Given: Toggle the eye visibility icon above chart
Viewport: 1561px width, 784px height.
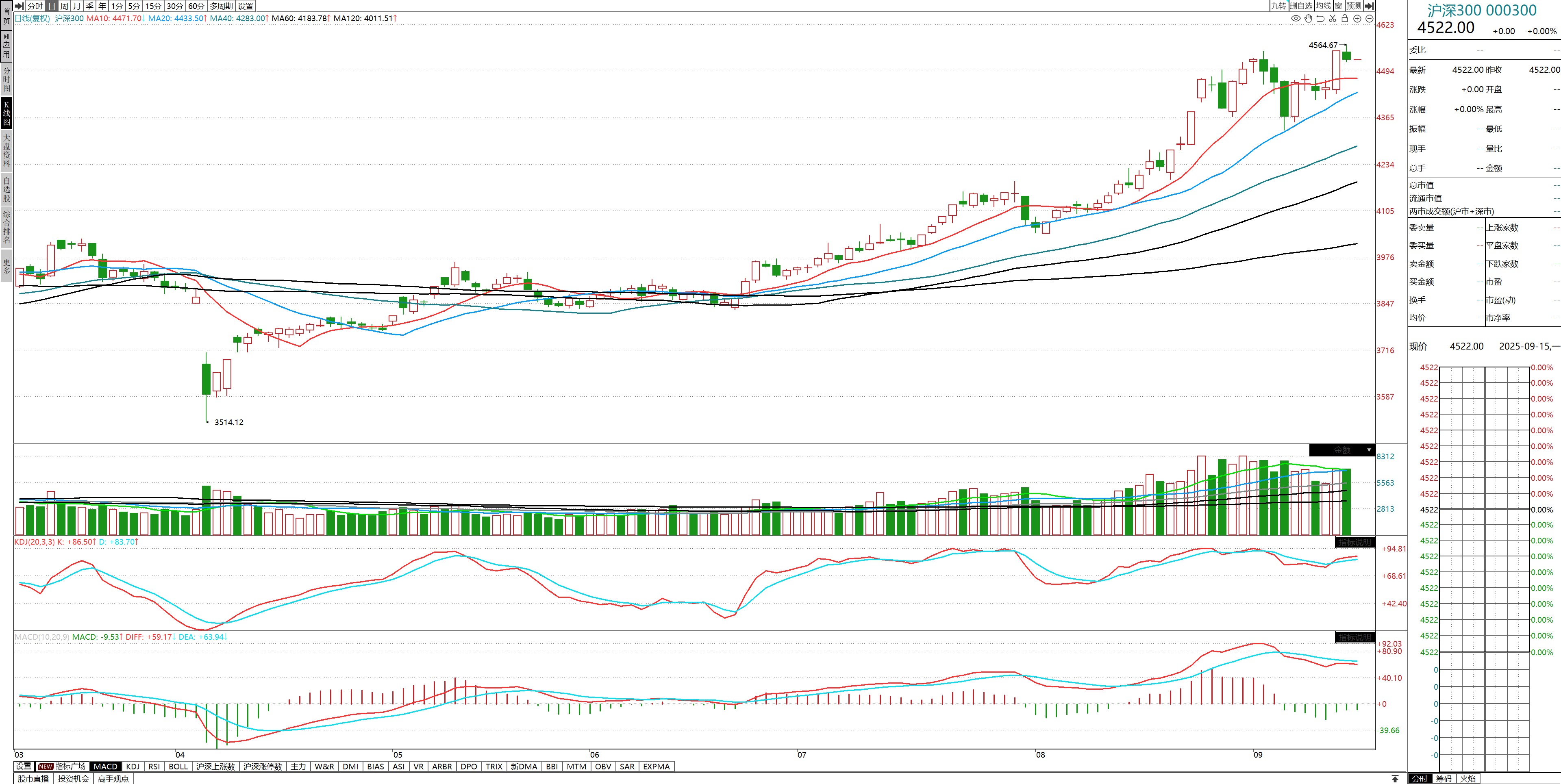Looking at the screenshot, I should (1296, 18).
